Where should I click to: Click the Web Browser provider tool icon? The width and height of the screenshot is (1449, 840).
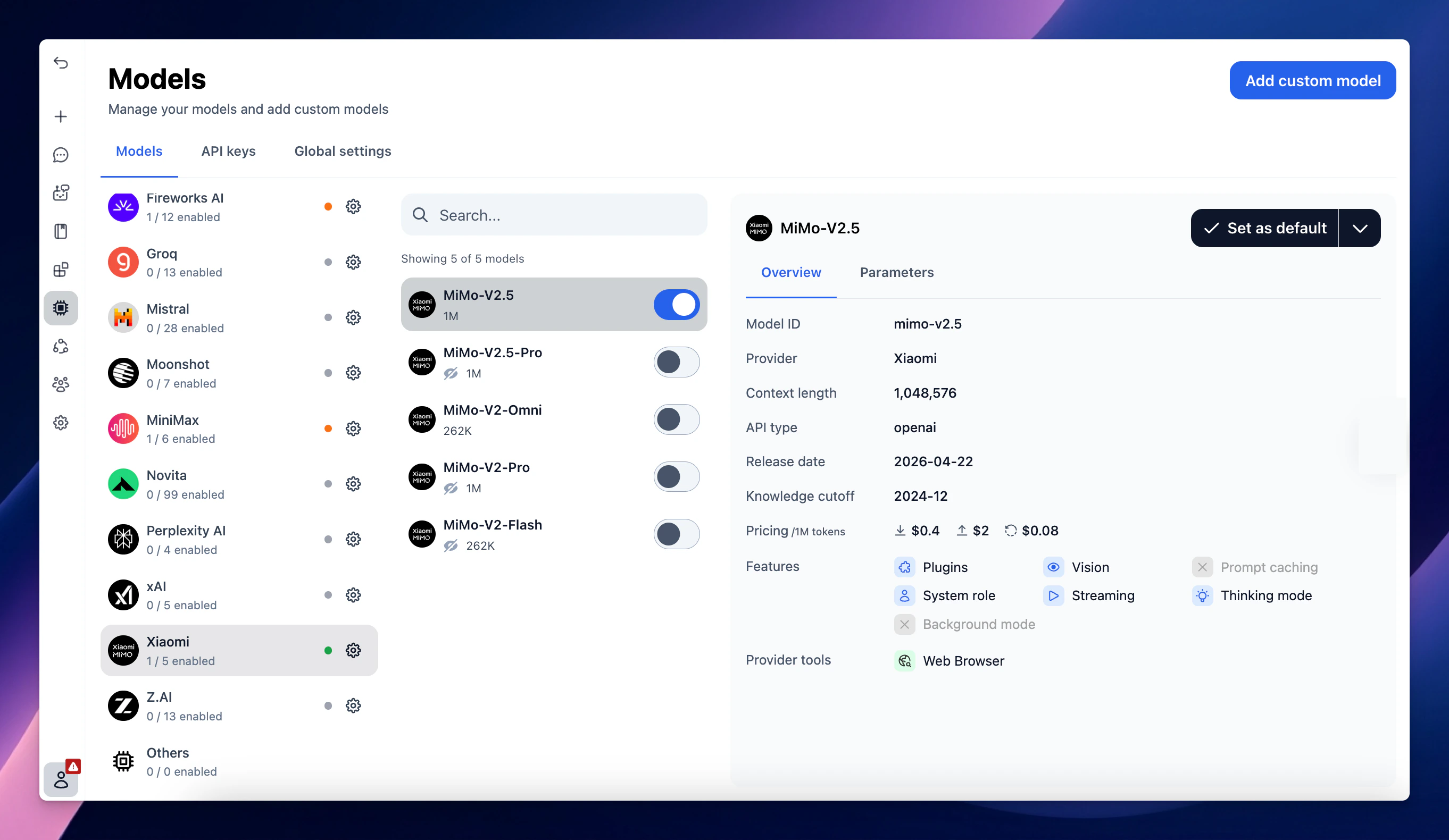[904, 661]
